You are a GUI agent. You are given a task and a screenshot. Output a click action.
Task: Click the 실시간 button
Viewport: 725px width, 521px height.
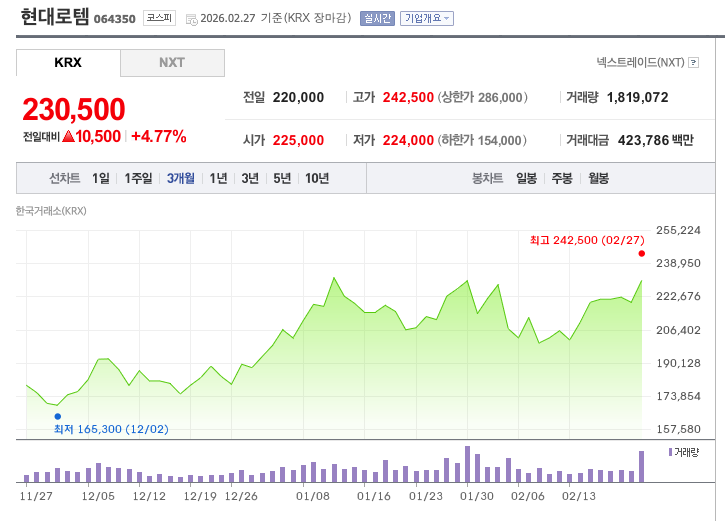click(377, 18)
